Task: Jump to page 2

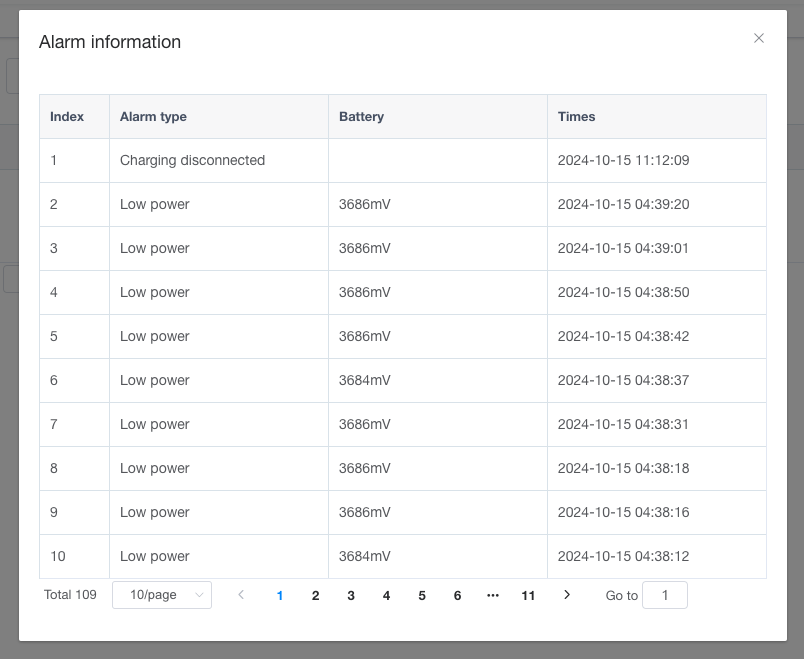Action: tap(315, 595)
